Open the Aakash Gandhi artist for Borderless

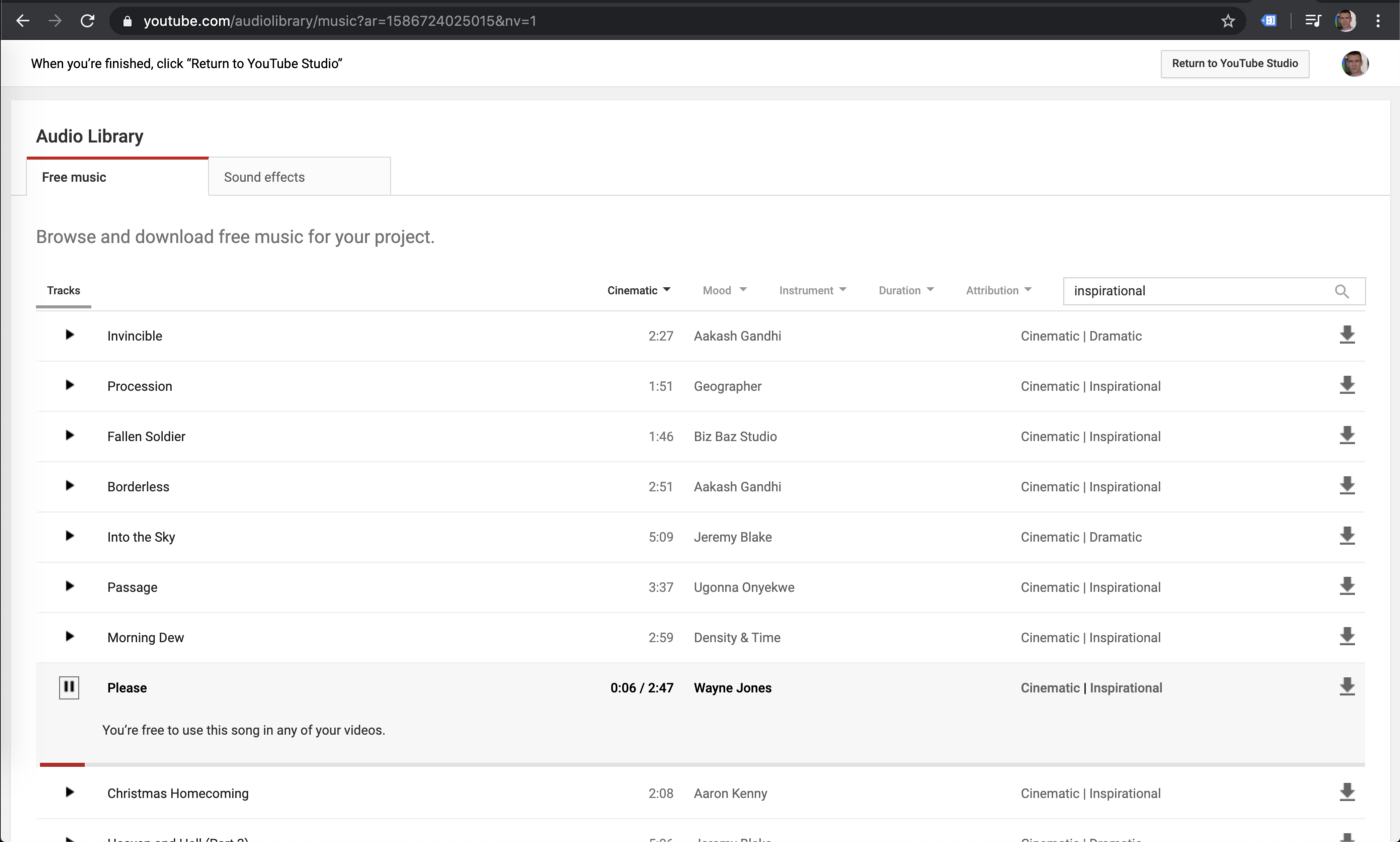click(737, 487)
